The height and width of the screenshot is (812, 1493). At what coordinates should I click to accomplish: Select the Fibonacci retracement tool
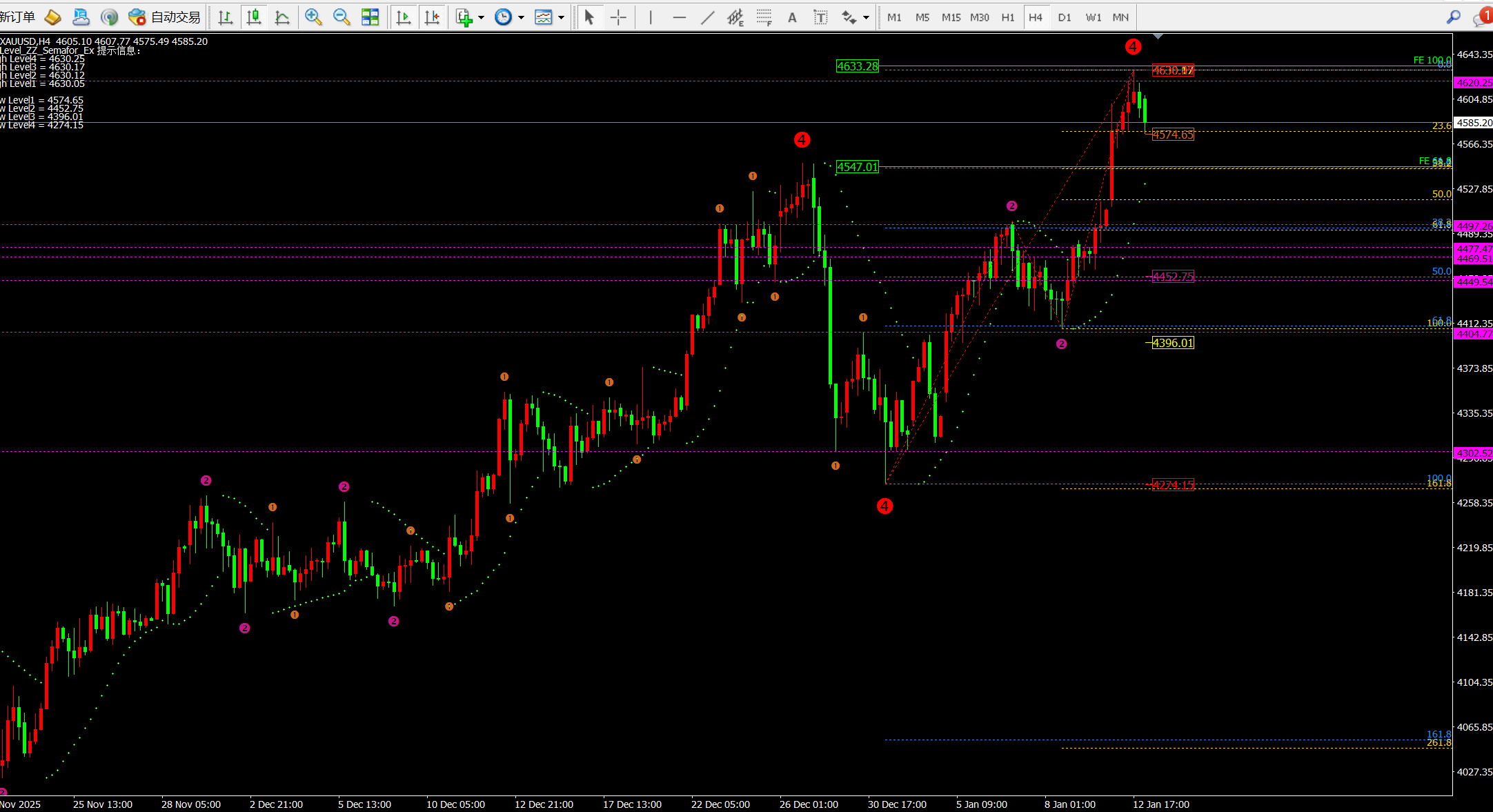click(x=764, y=17)
